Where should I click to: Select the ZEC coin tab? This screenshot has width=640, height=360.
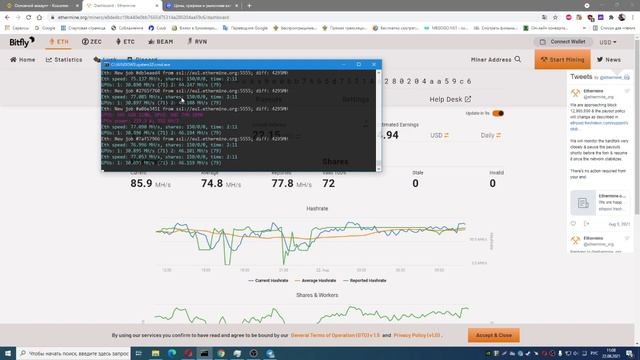click(x=92, y=42)
